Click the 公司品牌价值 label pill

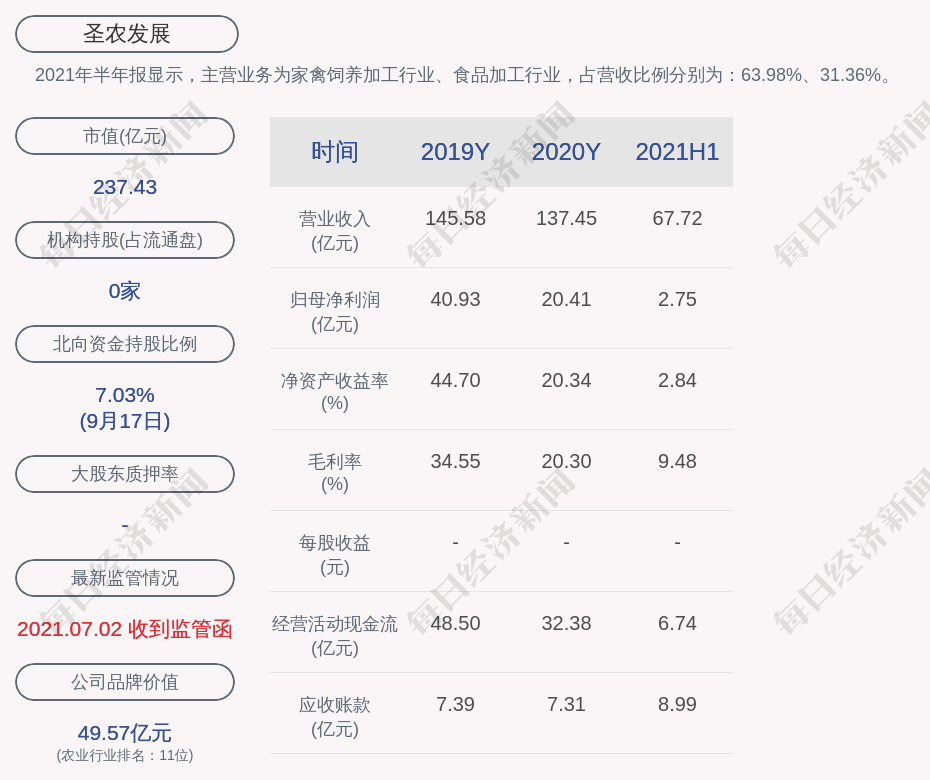125,682
